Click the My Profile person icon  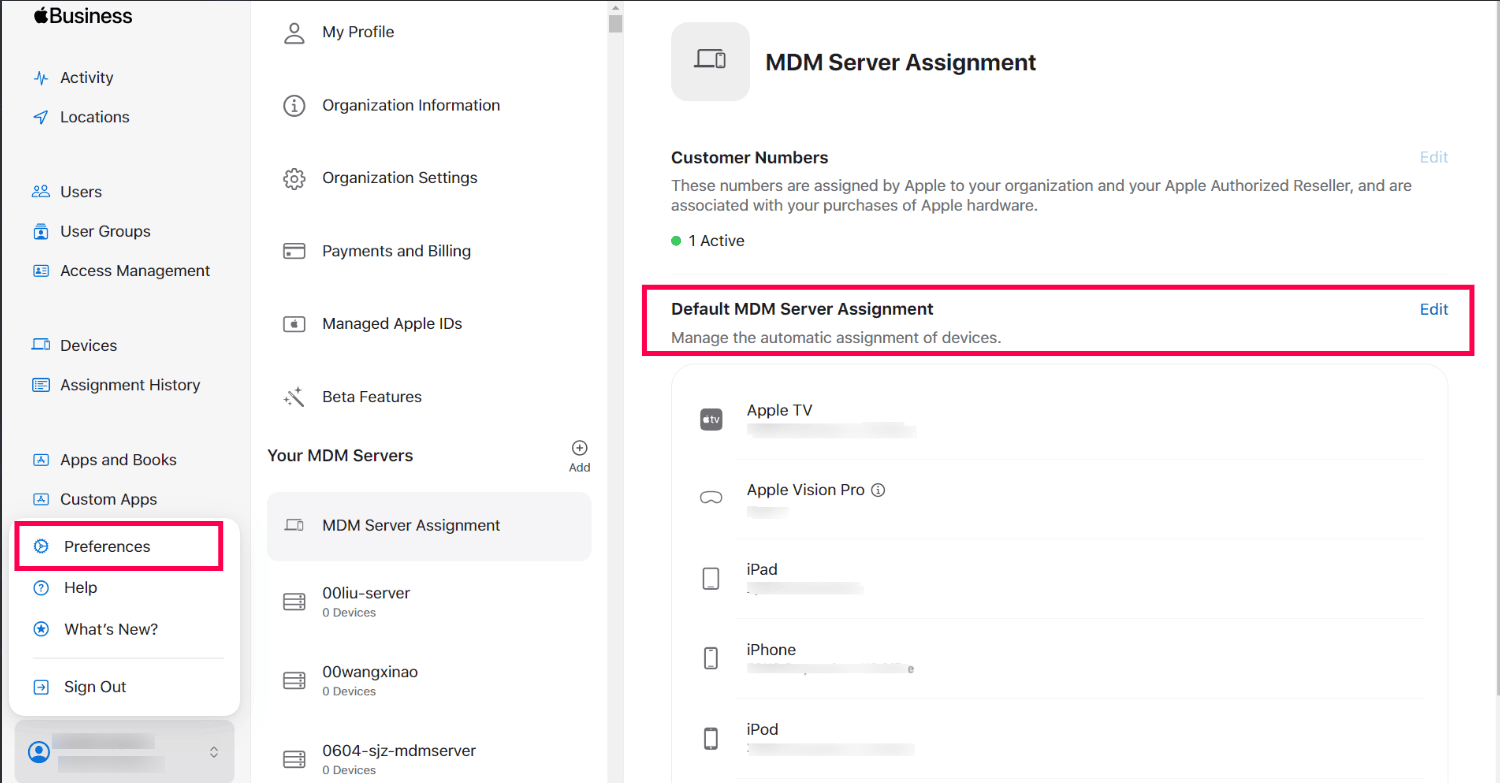294,33
